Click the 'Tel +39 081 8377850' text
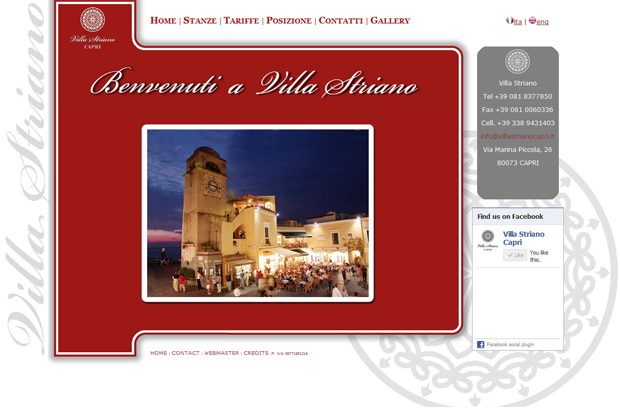 click(517, 96)
